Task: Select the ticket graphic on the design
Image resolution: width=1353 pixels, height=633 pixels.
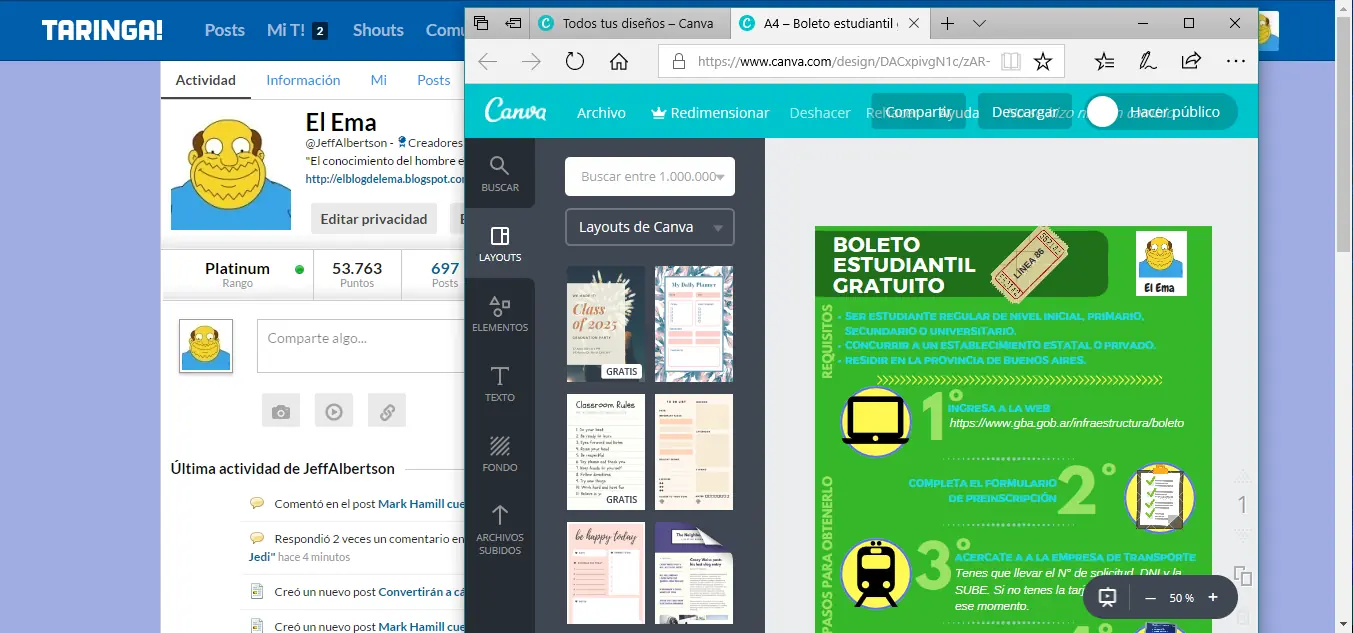Action: (x=1028, y=263)
